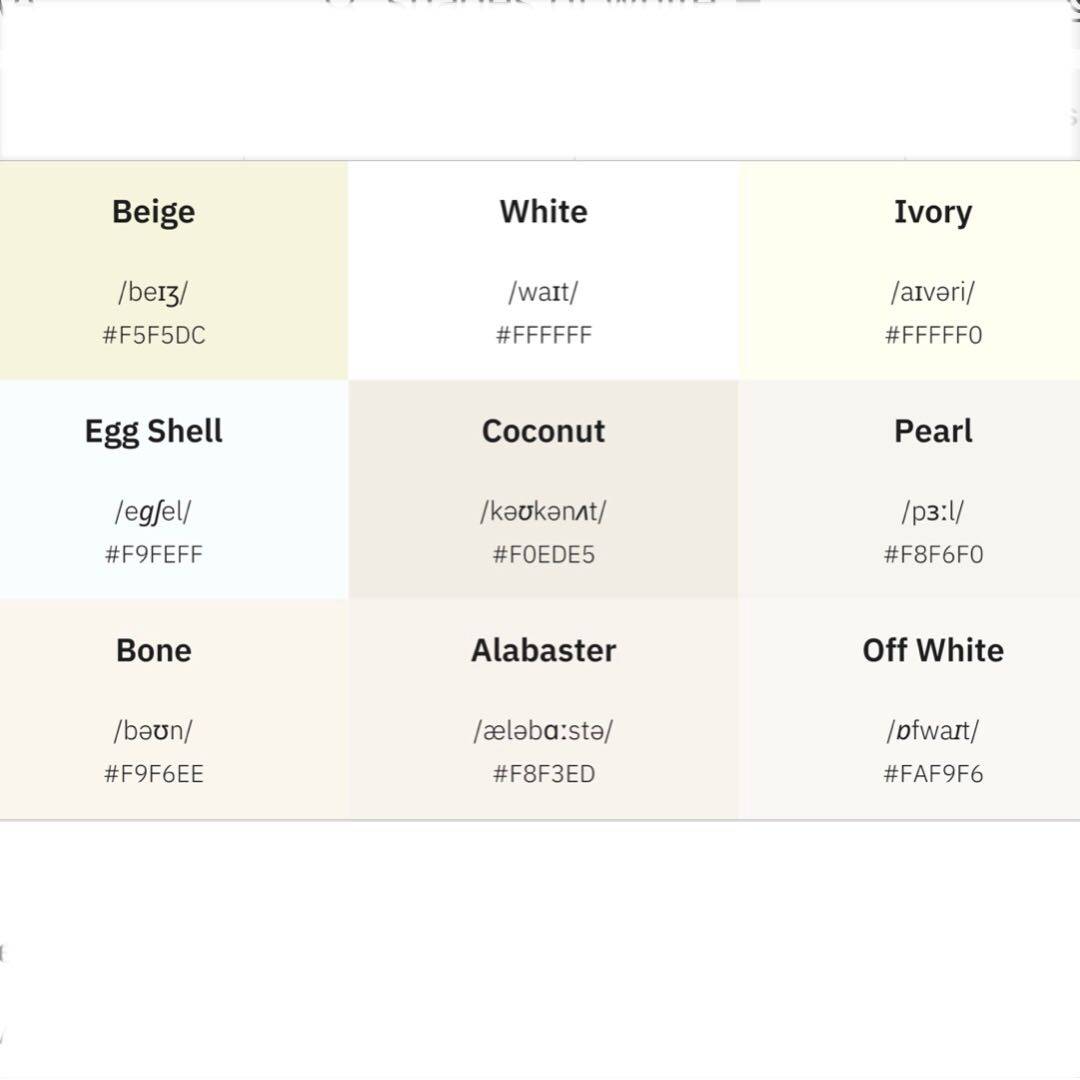Click the Ivory pronunciation /aɪvəri/

(932, 292)
